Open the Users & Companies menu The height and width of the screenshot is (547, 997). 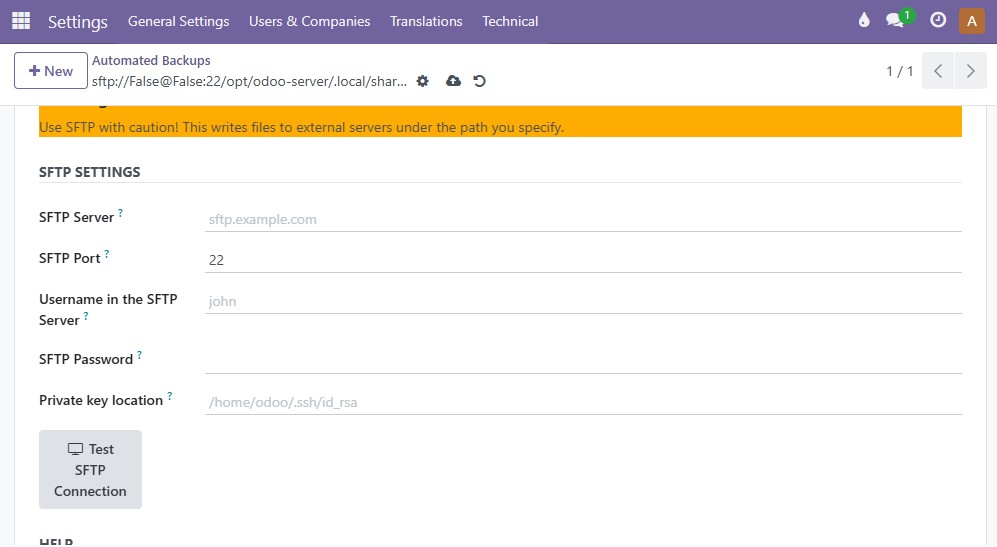tap(309, 21)
